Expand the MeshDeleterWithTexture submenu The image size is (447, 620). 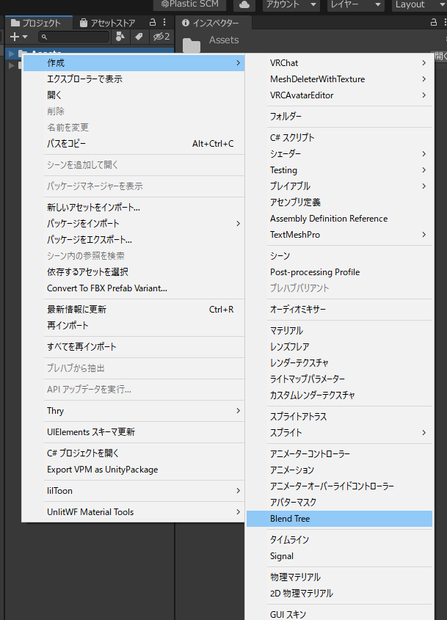pyautogui.click(x=339, y=79)
